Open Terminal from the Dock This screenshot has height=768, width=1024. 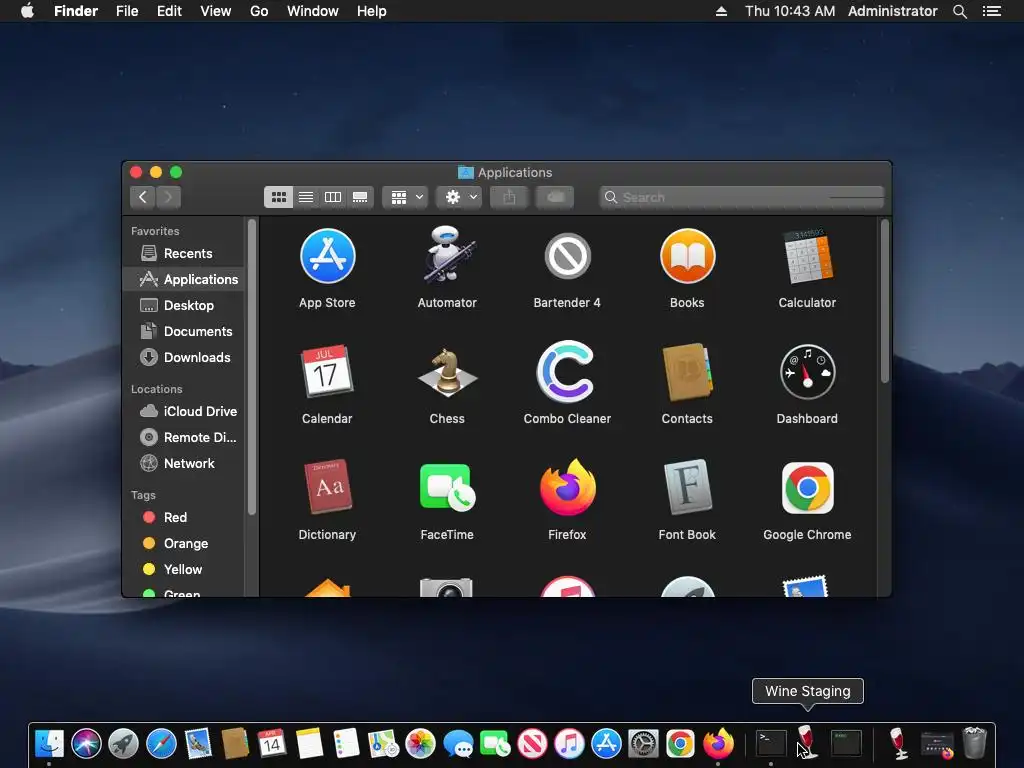pos(771,743)
